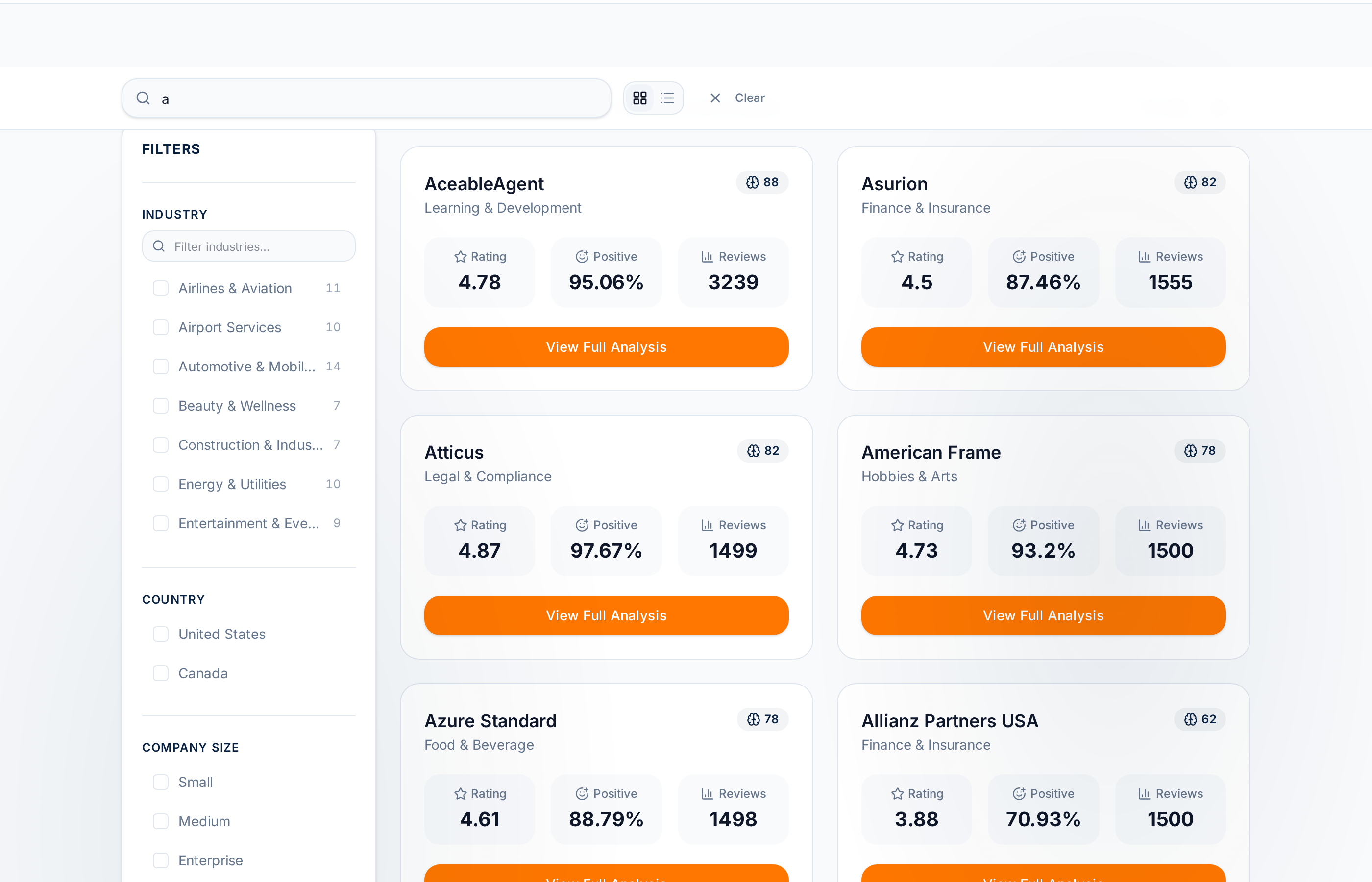
Task: Click the Rating star icon on Asurion card
Action: click(x=897, y=257)
